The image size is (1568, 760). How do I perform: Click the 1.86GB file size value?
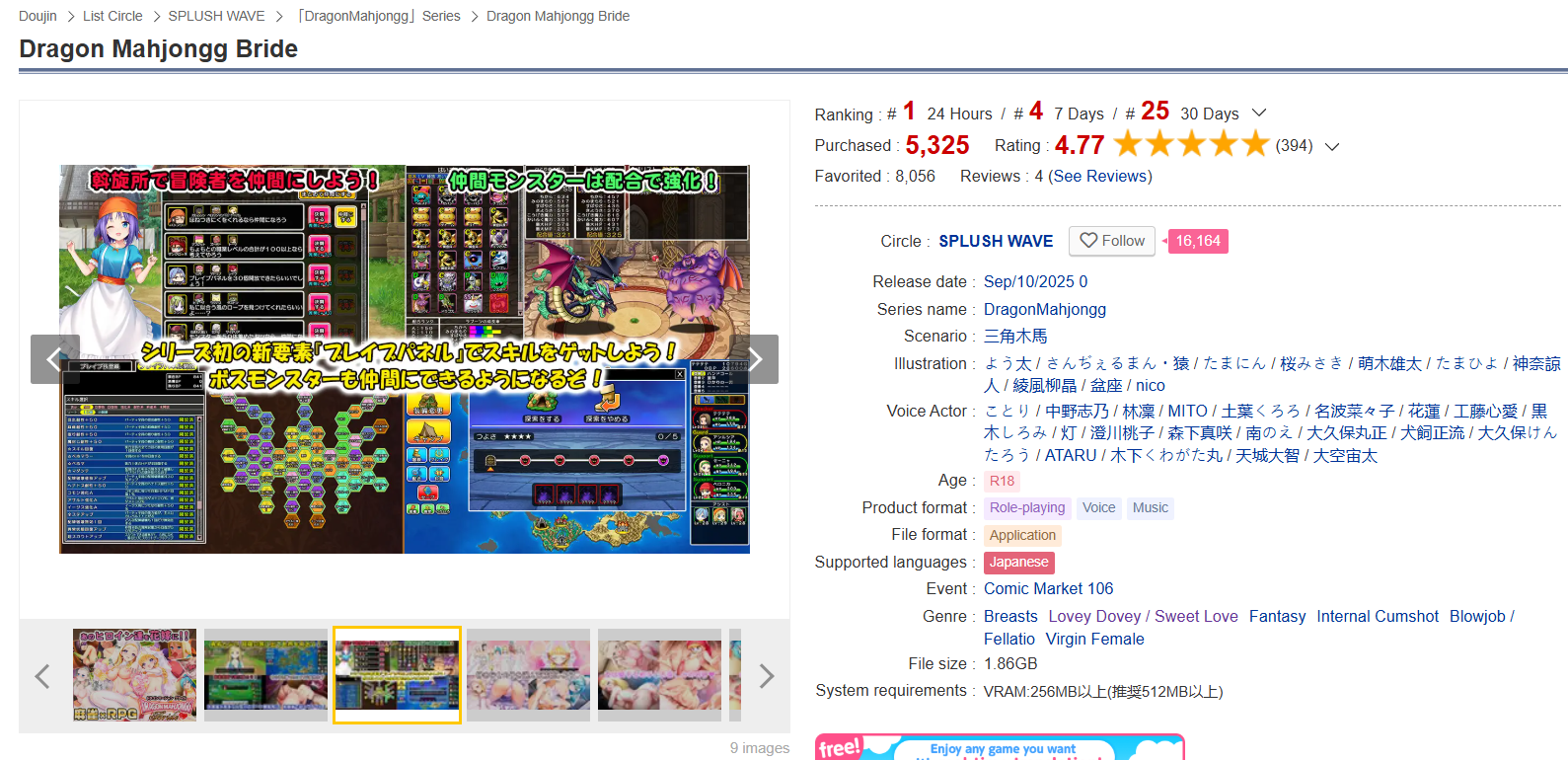point(1010,663)
